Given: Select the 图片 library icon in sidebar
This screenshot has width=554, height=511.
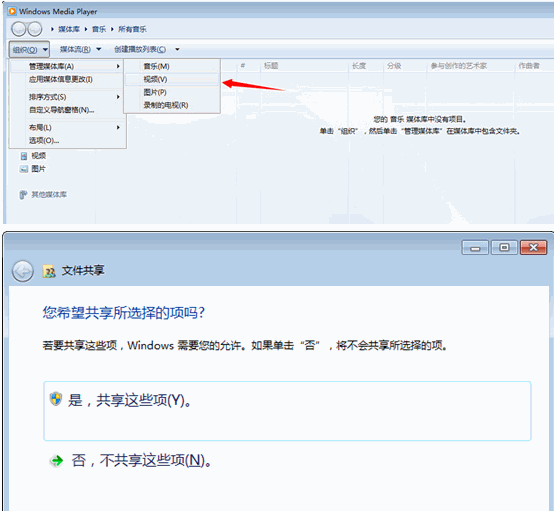Looking at the screenshot, I should tap(24, 169).
